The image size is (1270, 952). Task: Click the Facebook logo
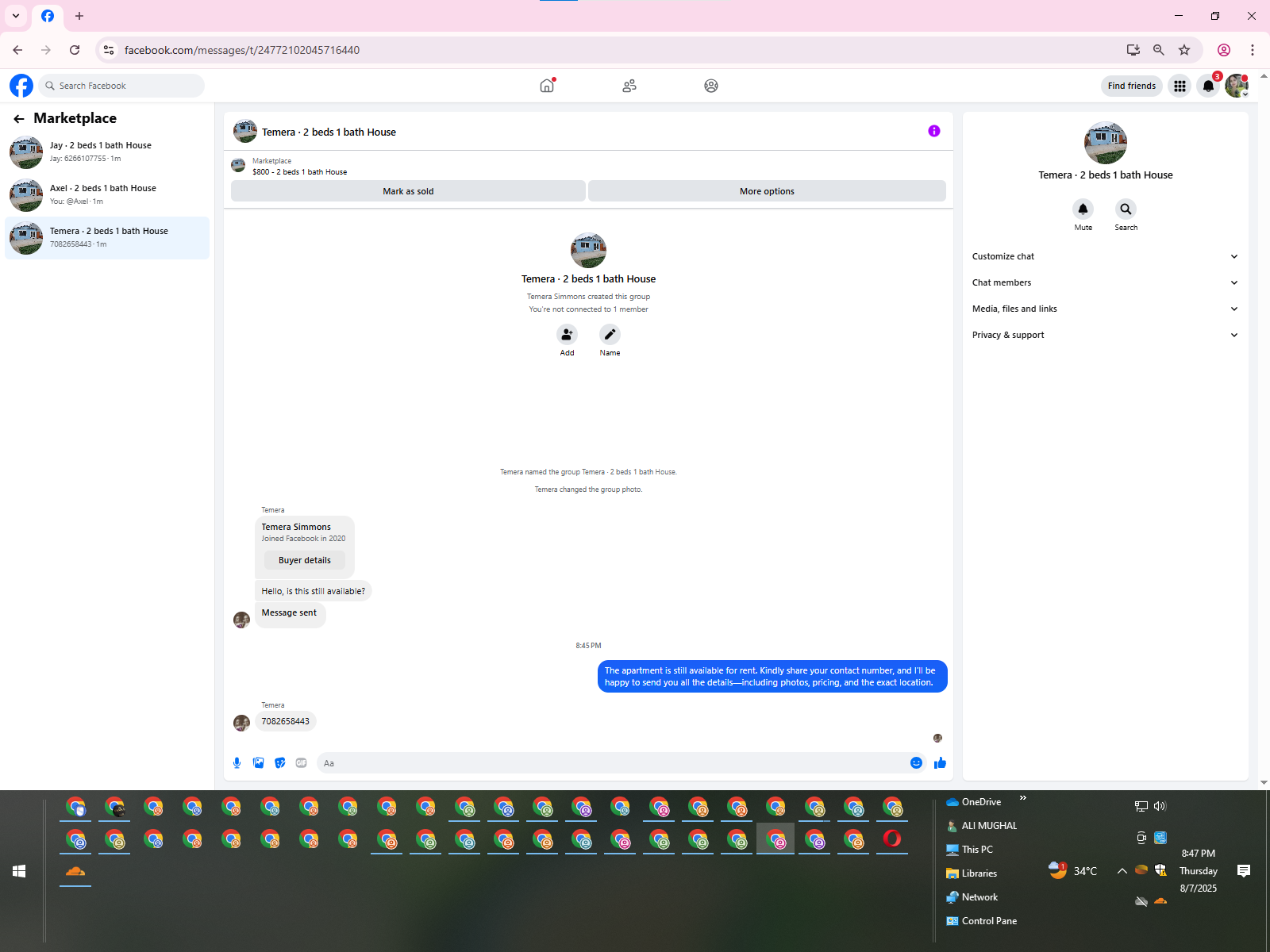pyautogui.click(x=21, y=86)
